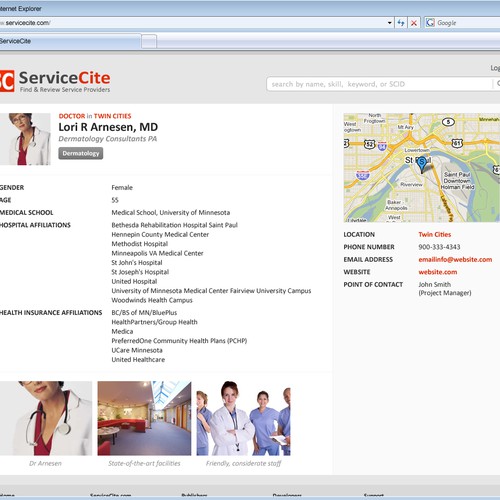
Task: Click Minneapolis VA Medical Center entry
Action: click(157, 253)
